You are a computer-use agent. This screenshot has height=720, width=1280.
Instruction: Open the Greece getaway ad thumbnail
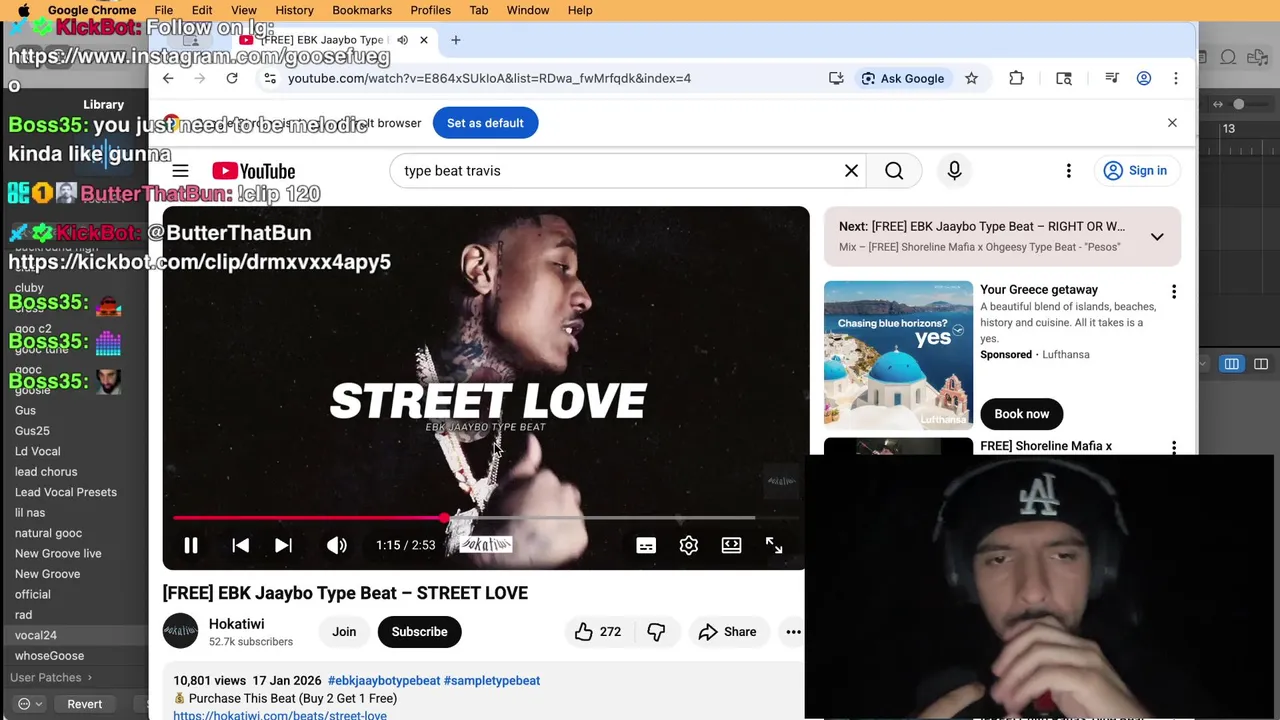(898, 355)
